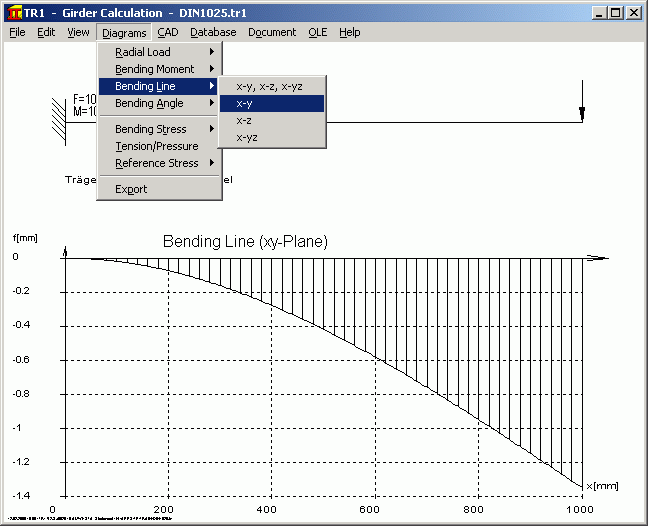Viewport: 648px width, 526px height.
Task: Maximize the Girder Calculation window
Action: coord(615,13)
